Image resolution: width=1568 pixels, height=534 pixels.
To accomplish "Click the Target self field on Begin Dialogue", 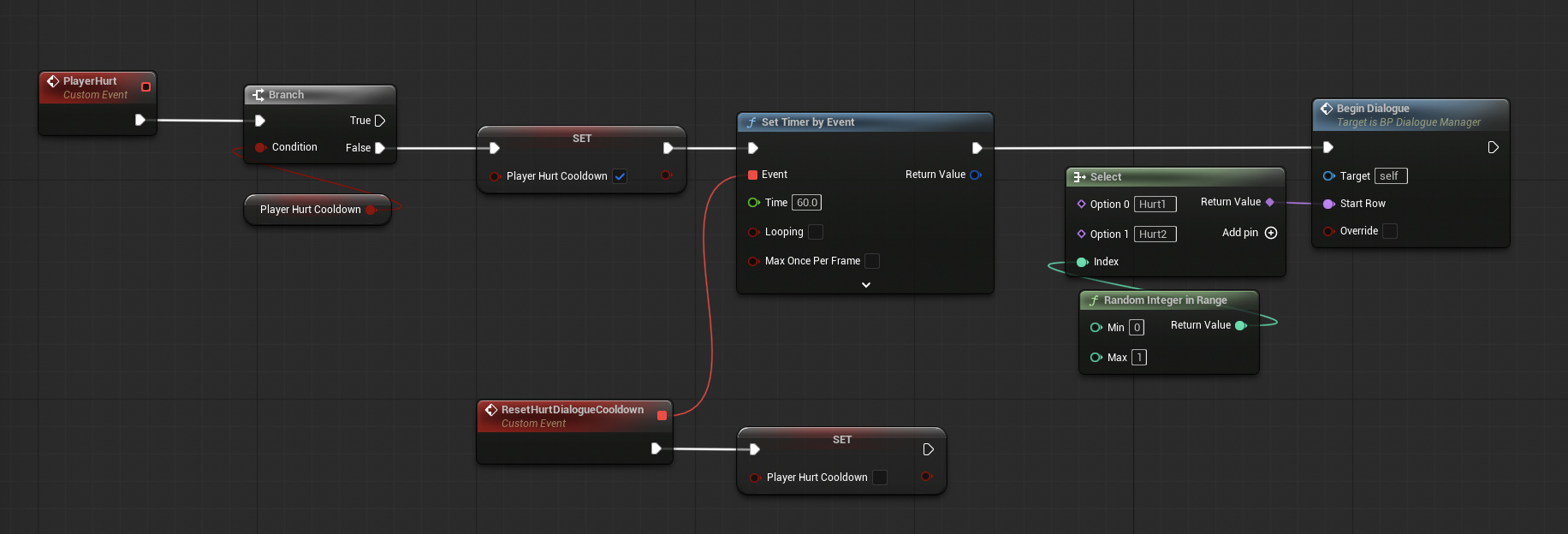I will click(x=1391, y=176).
